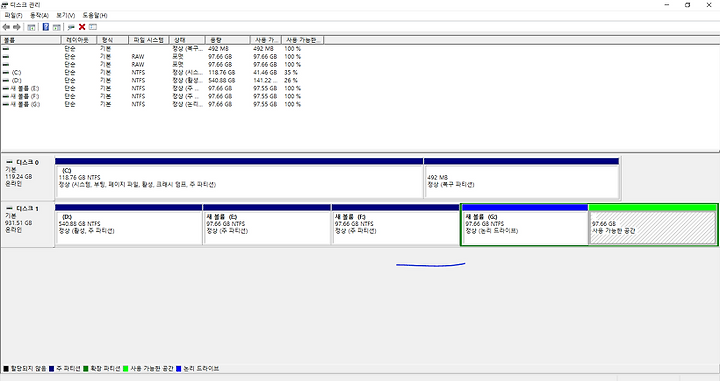Click the blue 논리 드라이브 legend swatch
The height and width of the screenshot is (381, 720).
pos(178,369)
